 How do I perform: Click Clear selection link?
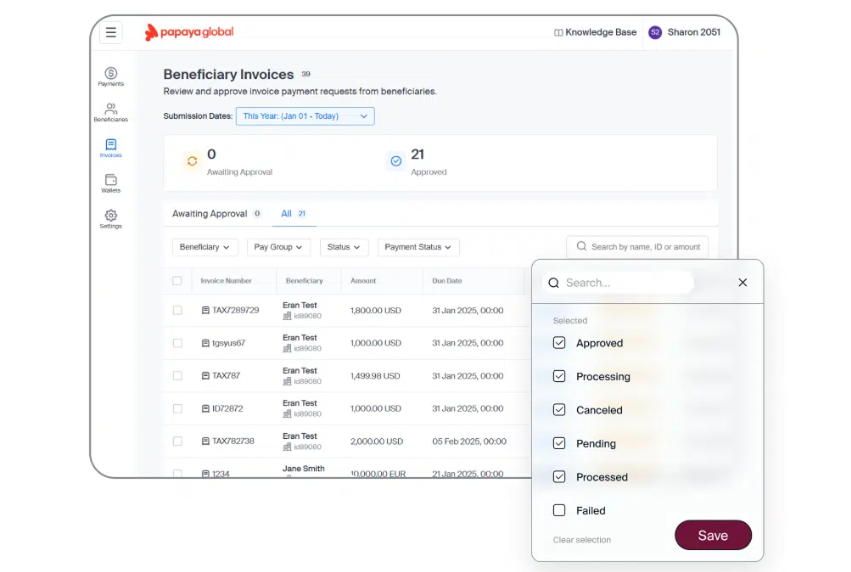click(x=582, y=540)
